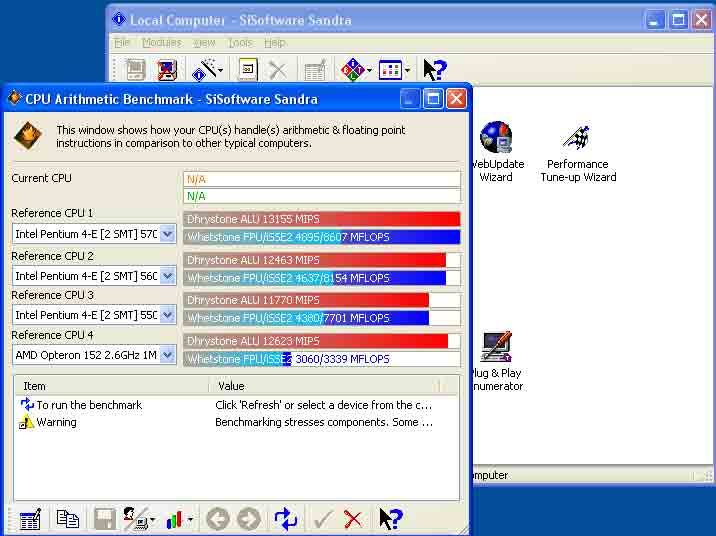Click the orange N/A Current CPU field

[322, 179]
